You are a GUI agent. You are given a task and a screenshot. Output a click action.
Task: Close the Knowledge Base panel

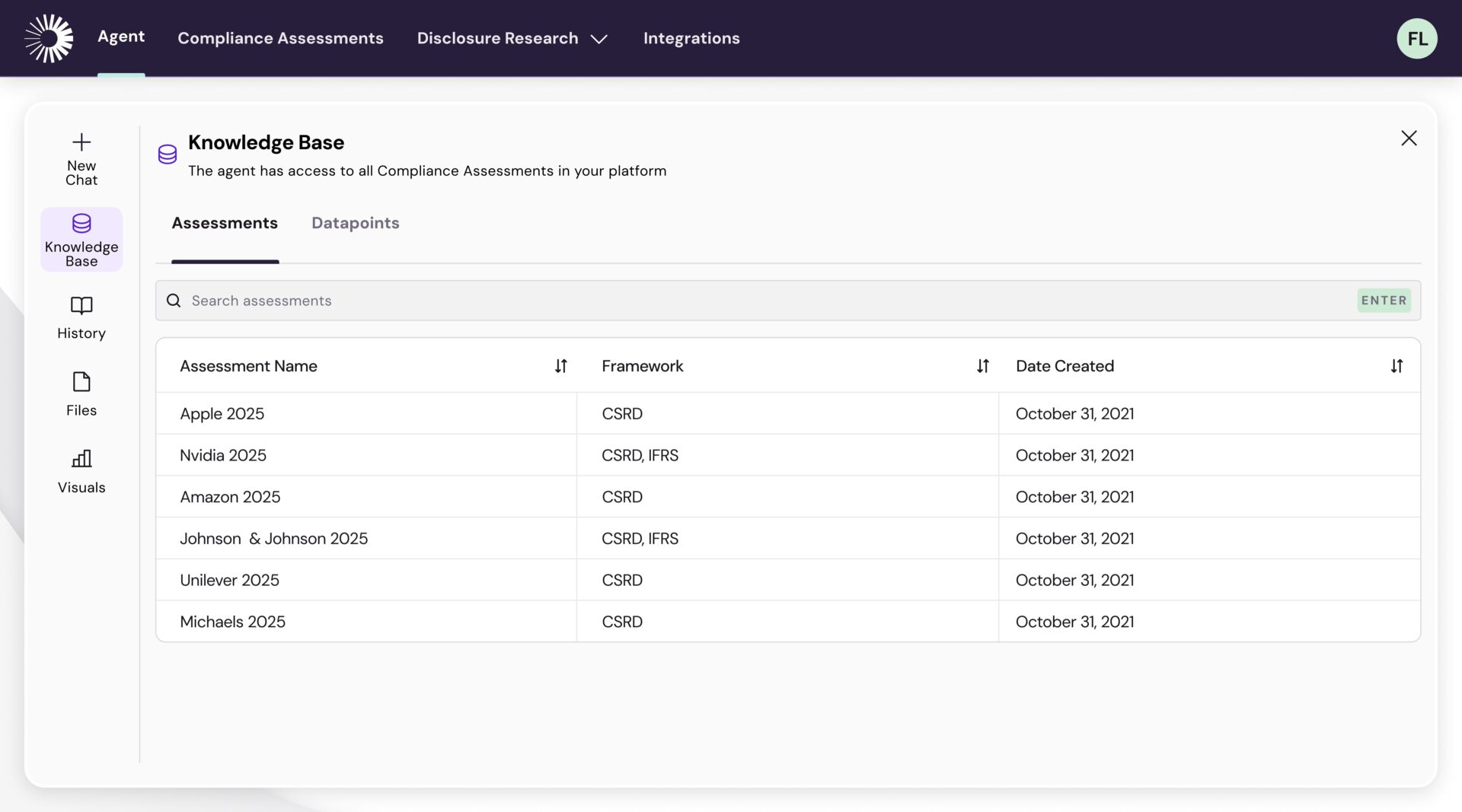click(1409, 138)
